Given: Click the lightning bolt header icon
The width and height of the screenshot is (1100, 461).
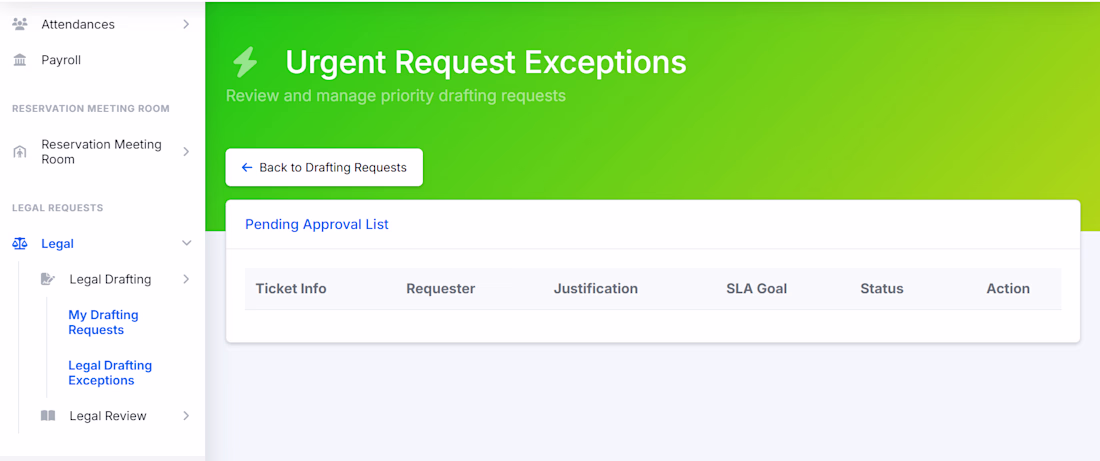Looking at the screenshot, I should (245, 62).
